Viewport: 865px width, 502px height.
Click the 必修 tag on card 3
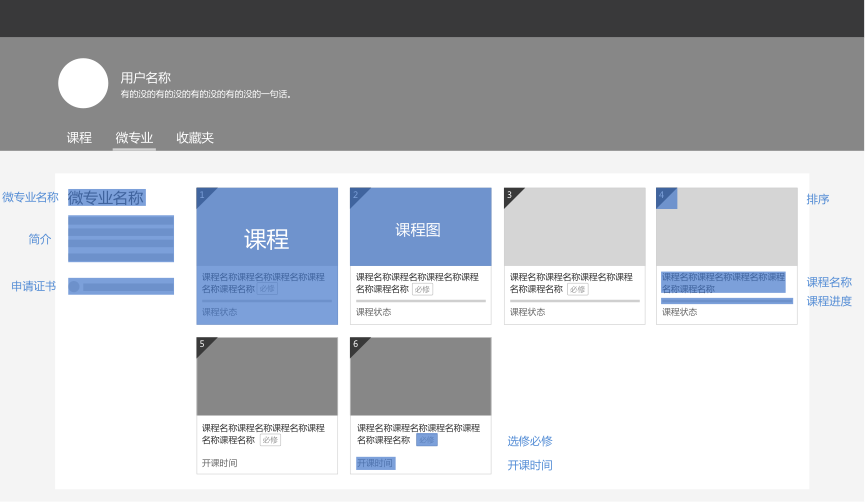[578, 289]
